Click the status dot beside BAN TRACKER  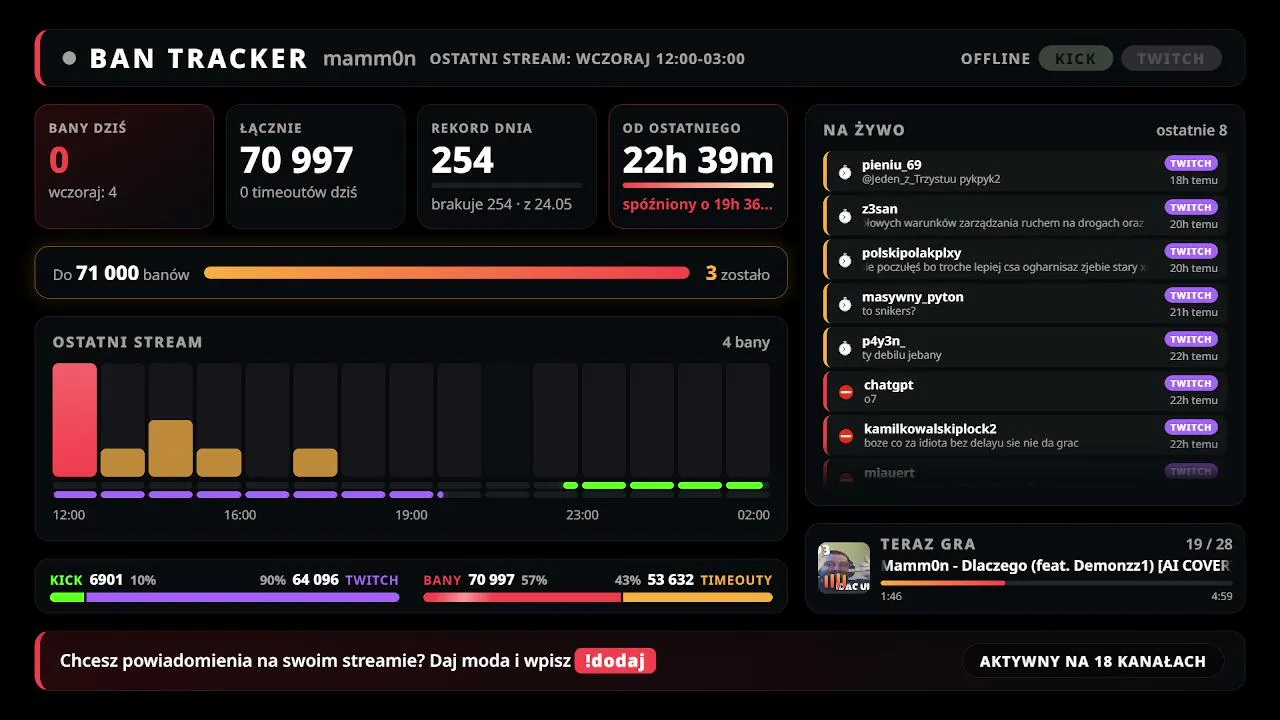tap(69, 58)
